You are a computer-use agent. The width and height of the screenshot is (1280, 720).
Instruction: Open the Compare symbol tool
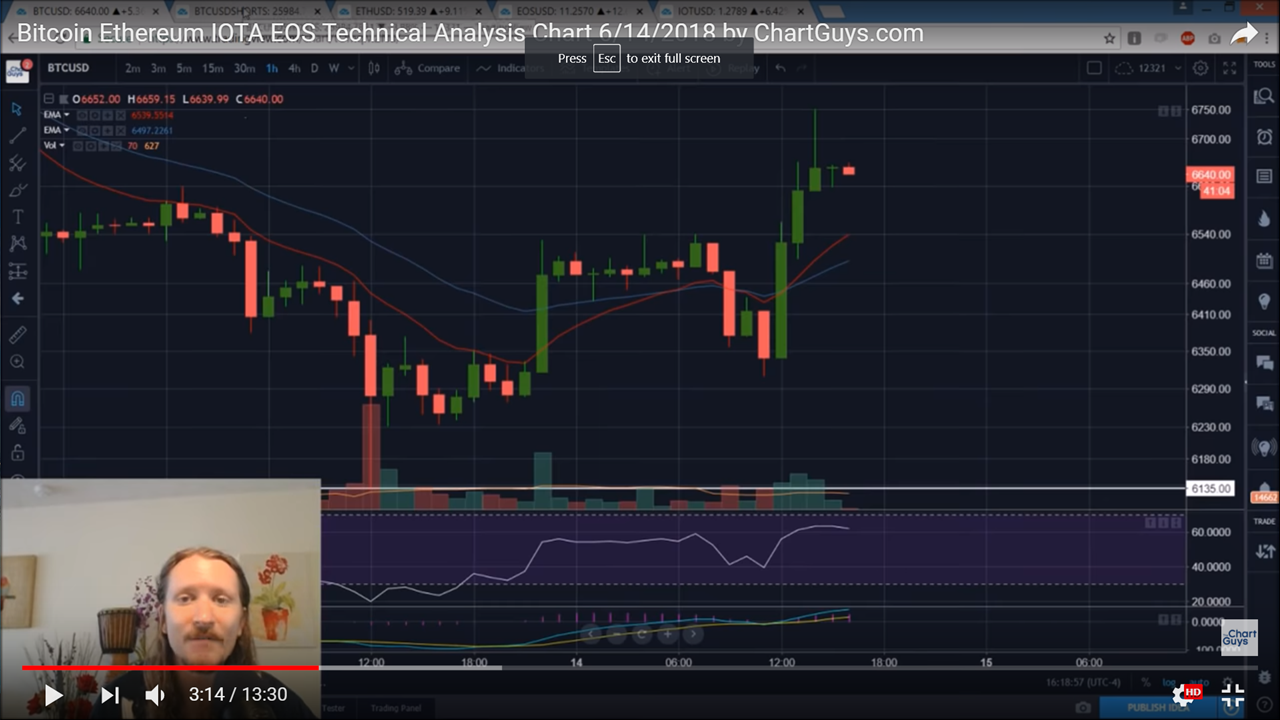428,68
